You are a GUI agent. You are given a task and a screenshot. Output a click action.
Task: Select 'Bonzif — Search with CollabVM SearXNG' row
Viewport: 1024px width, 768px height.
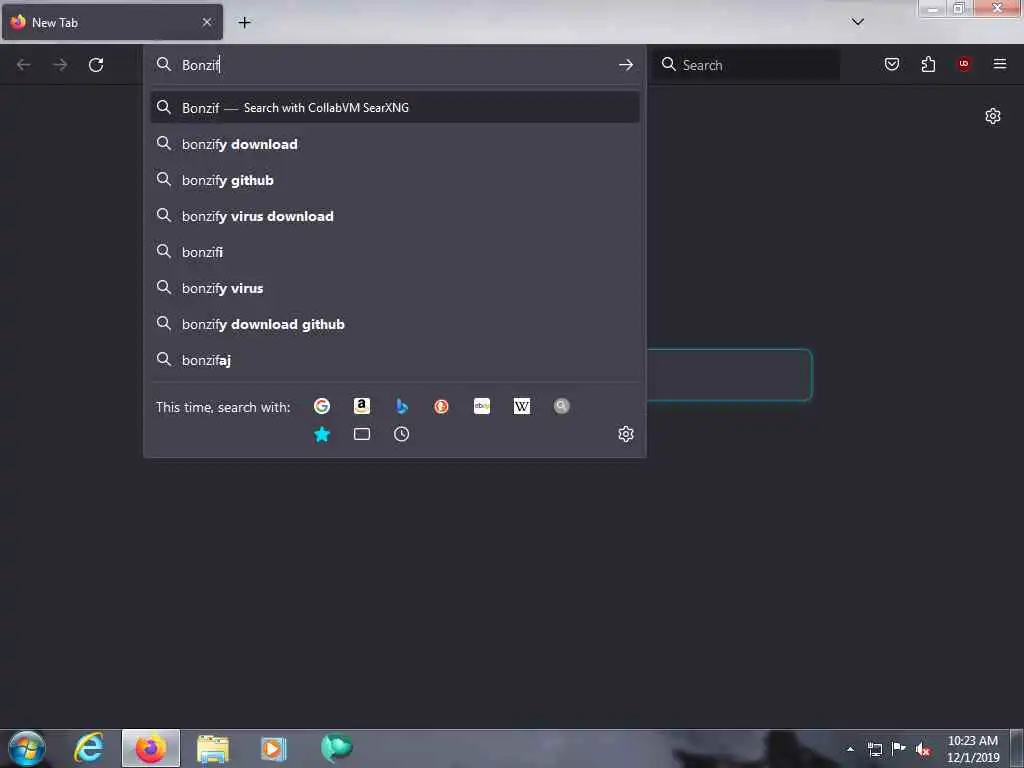[x=394, y=108]
